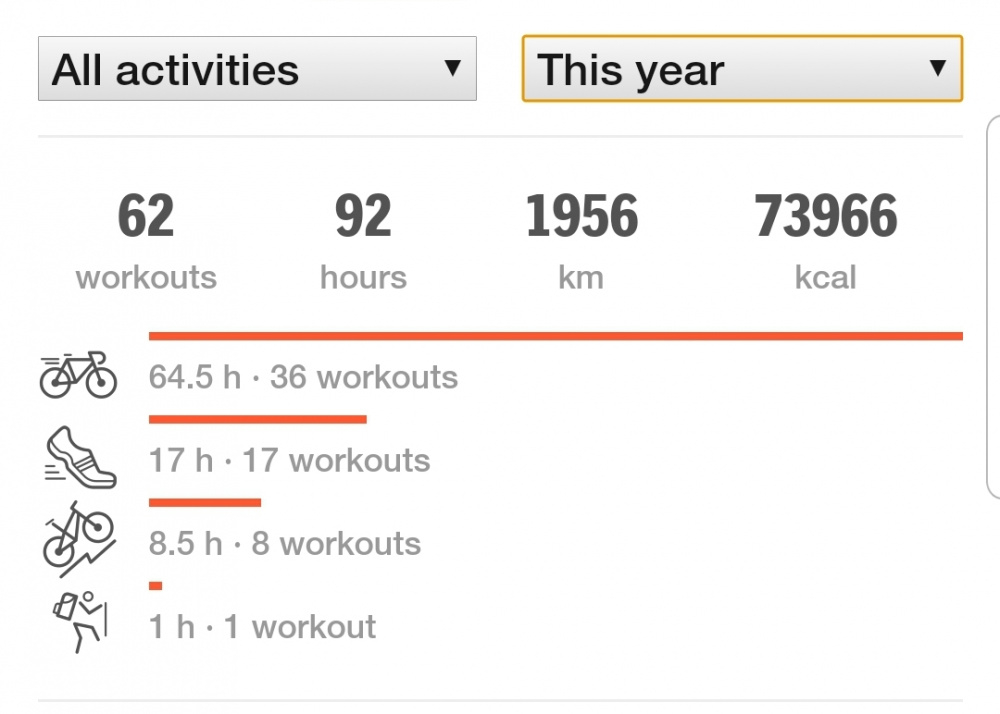
Task: Open the 1 h · 1 workout row
Action: coord(262,627)
